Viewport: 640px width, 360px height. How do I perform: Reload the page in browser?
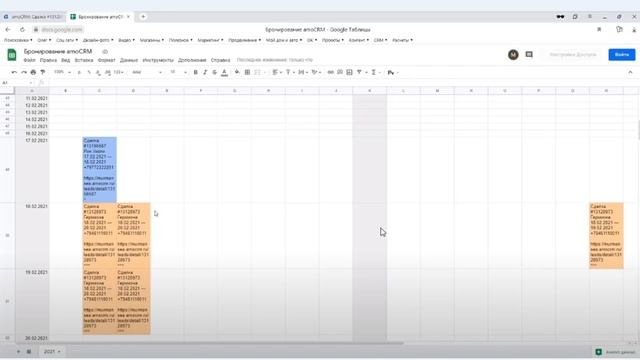click(22, 29)
